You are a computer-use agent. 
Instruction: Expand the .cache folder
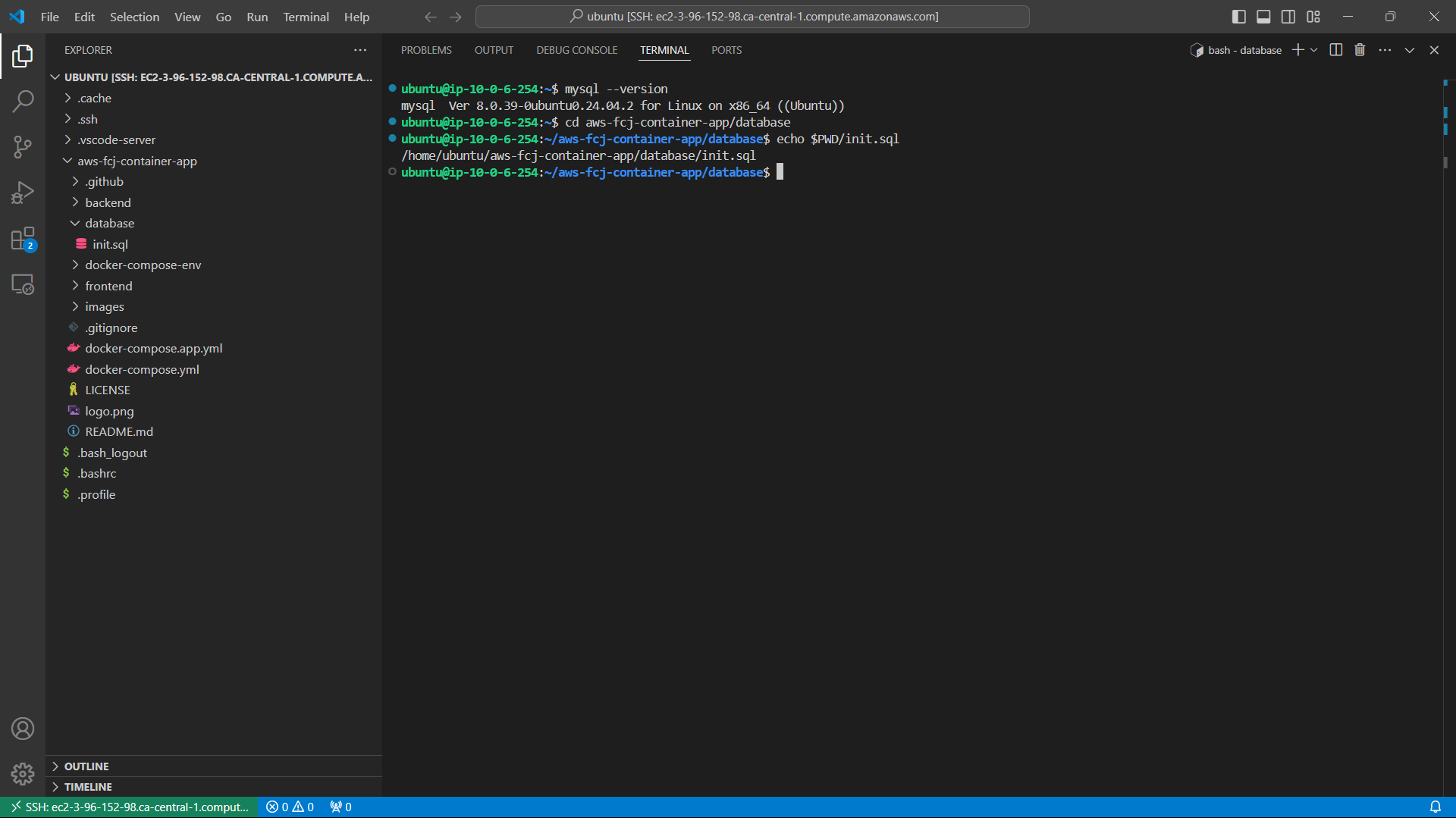[214, 99]
